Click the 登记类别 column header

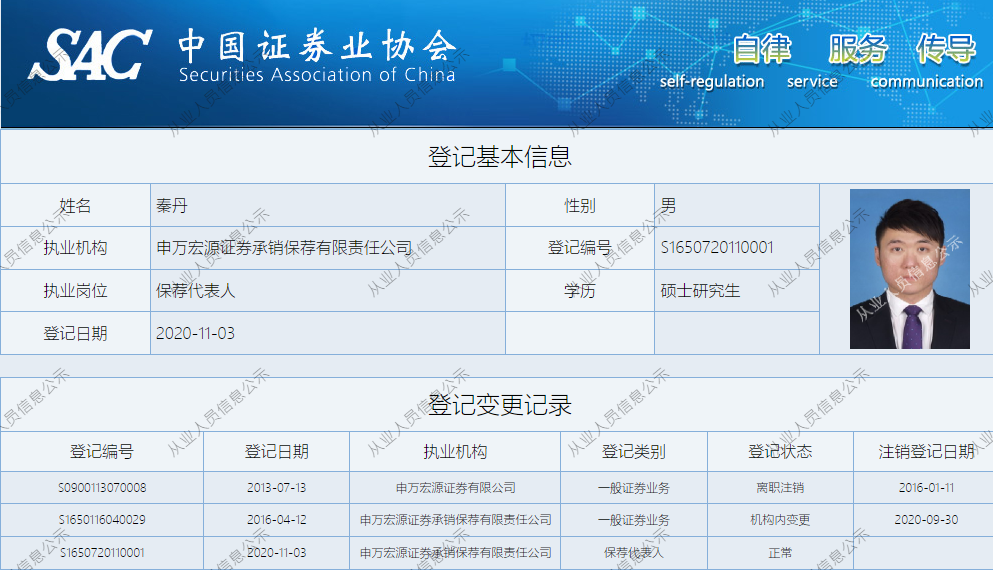pos(633,452)
